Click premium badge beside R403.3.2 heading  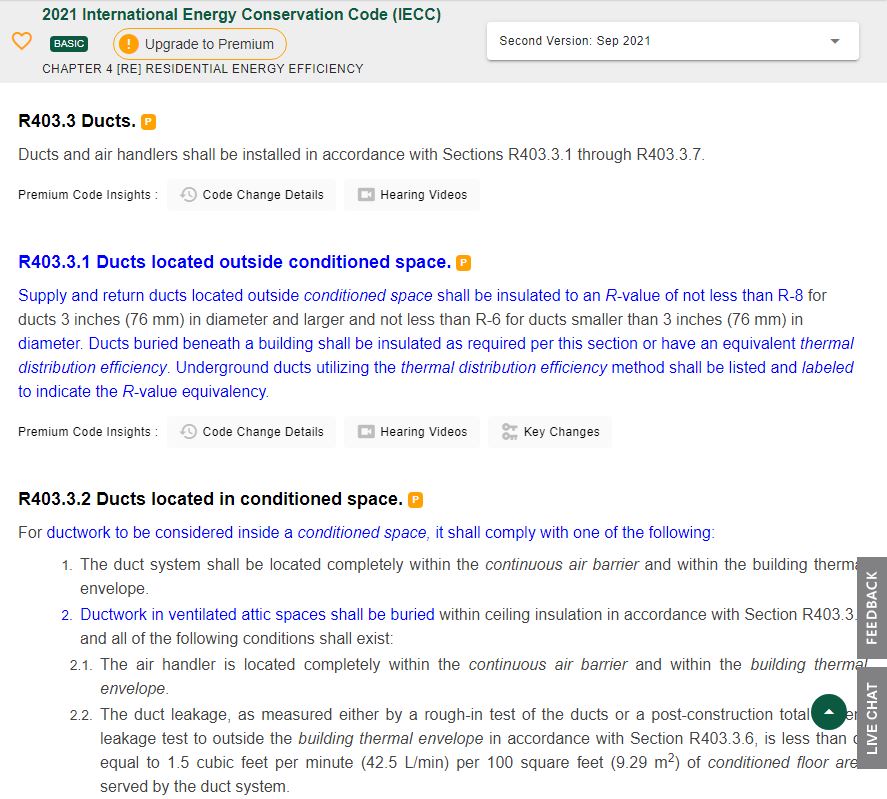tap(415, 500)
